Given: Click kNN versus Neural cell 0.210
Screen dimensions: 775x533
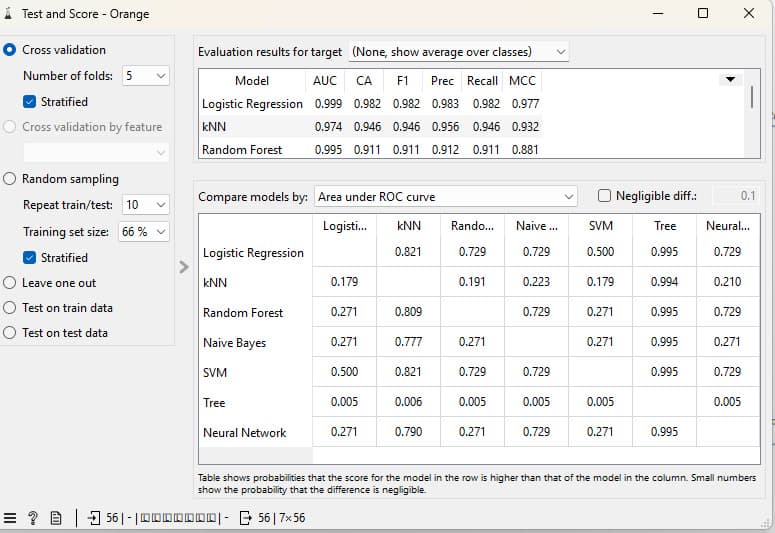Looking at the screenshot, I should [x=728, y=282].
